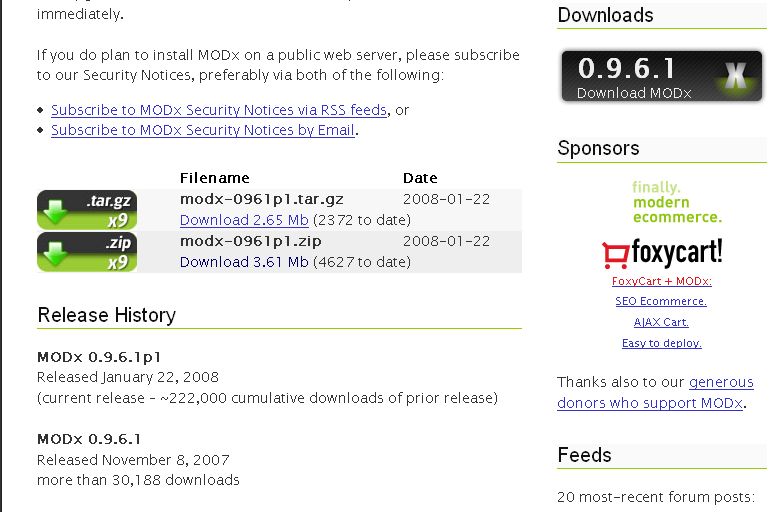Viewport: 777px width, 512px height.
Task: Click the date in the zip row
Action: coord(446,241)
